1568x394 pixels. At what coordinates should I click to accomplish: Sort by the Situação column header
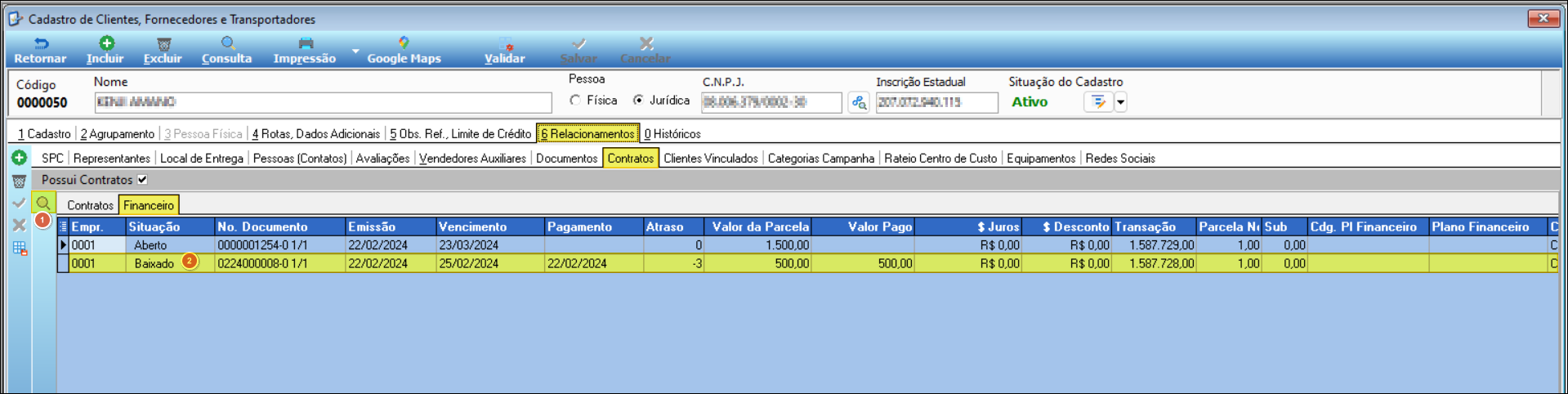(170, 227)
